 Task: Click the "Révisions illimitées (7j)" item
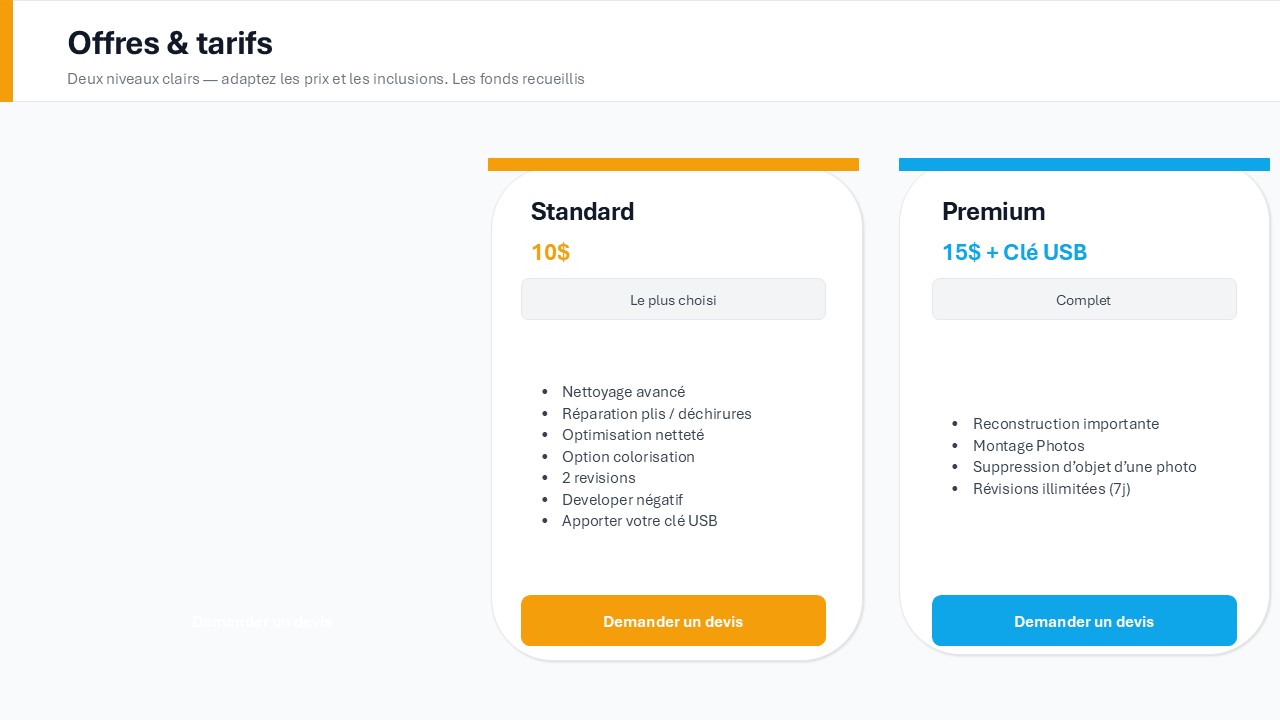coord(1051,489)
